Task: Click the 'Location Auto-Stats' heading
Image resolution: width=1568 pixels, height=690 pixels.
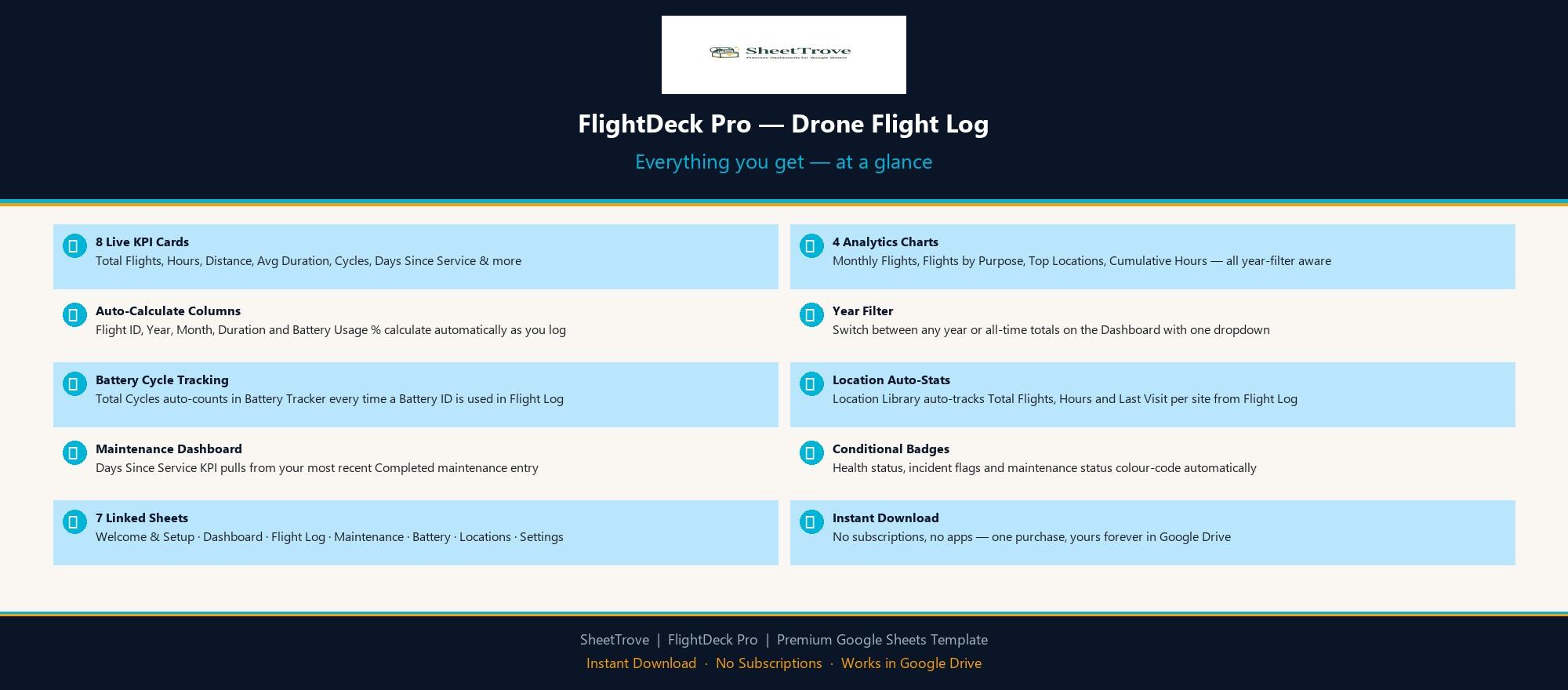Action: point(891,379)
